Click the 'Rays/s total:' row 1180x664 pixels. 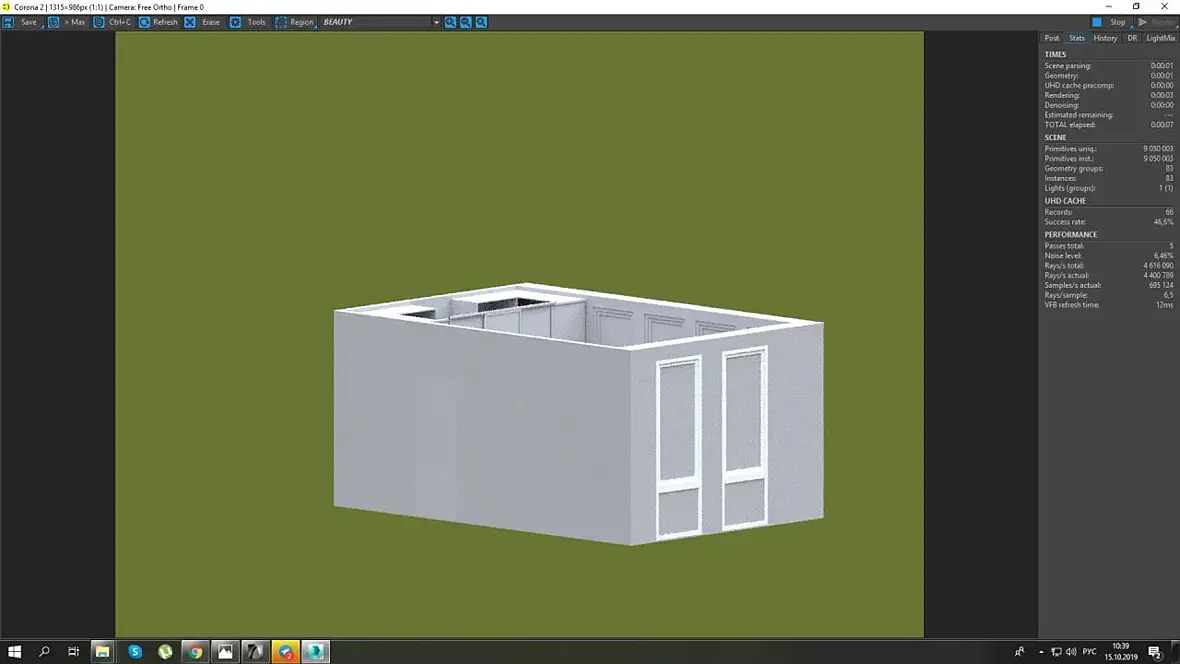[x=1109, y=266]
